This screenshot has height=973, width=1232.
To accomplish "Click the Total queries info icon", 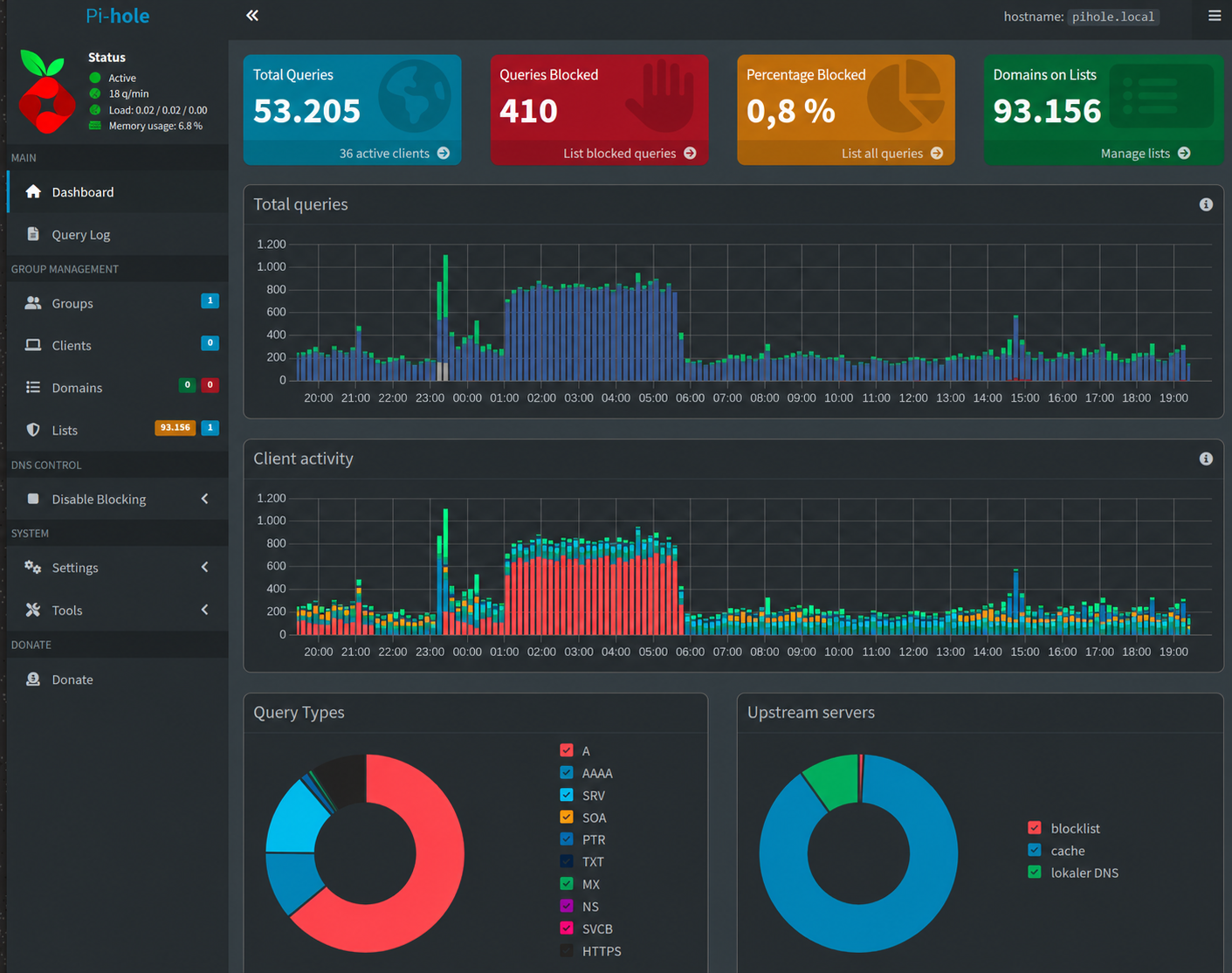I will (1206, 204).
